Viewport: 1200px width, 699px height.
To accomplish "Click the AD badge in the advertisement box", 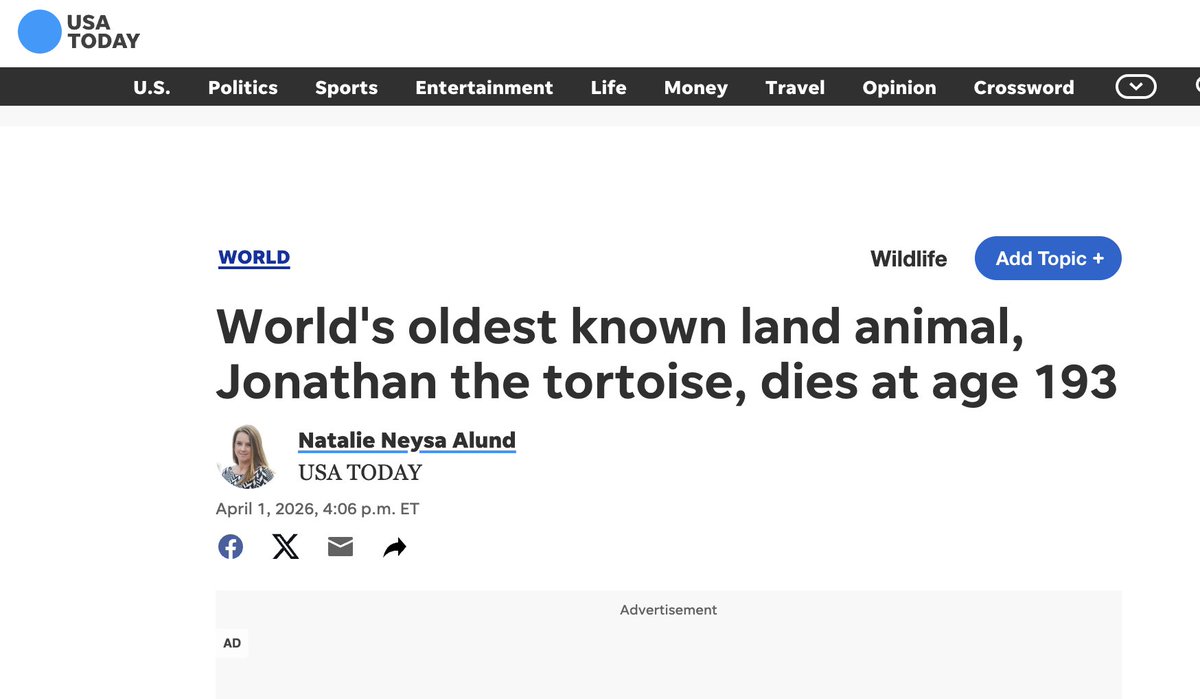I will point(232,643).
